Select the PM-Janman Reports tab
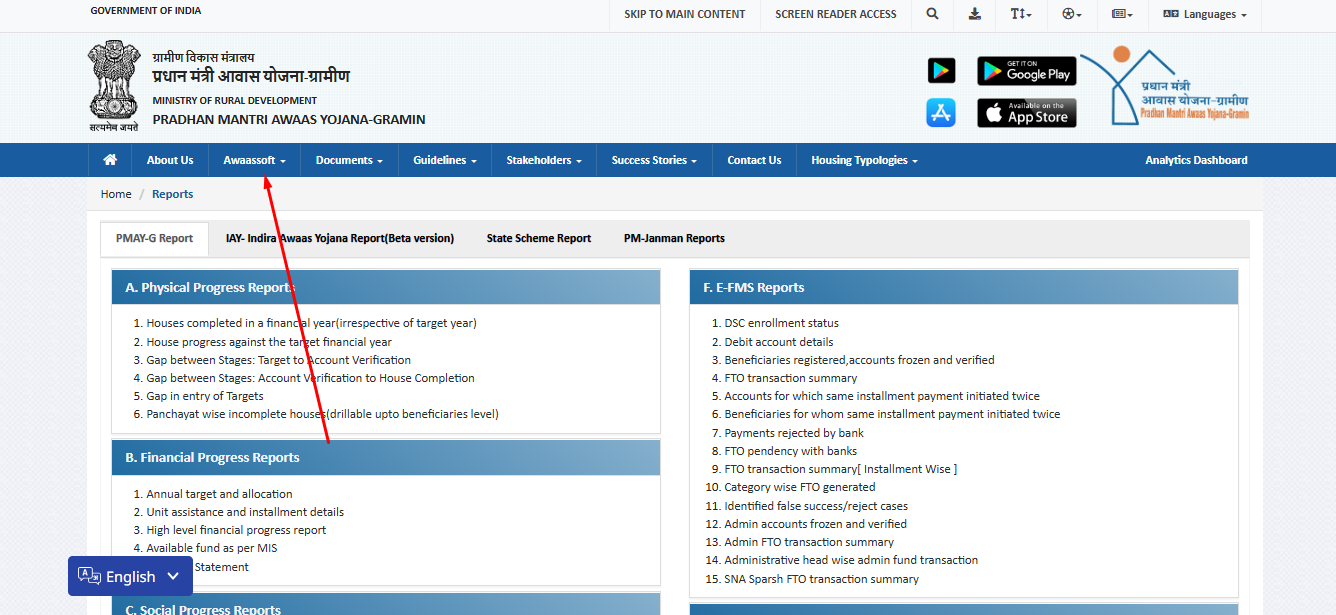1336x615 pixels. click(674, 238)
